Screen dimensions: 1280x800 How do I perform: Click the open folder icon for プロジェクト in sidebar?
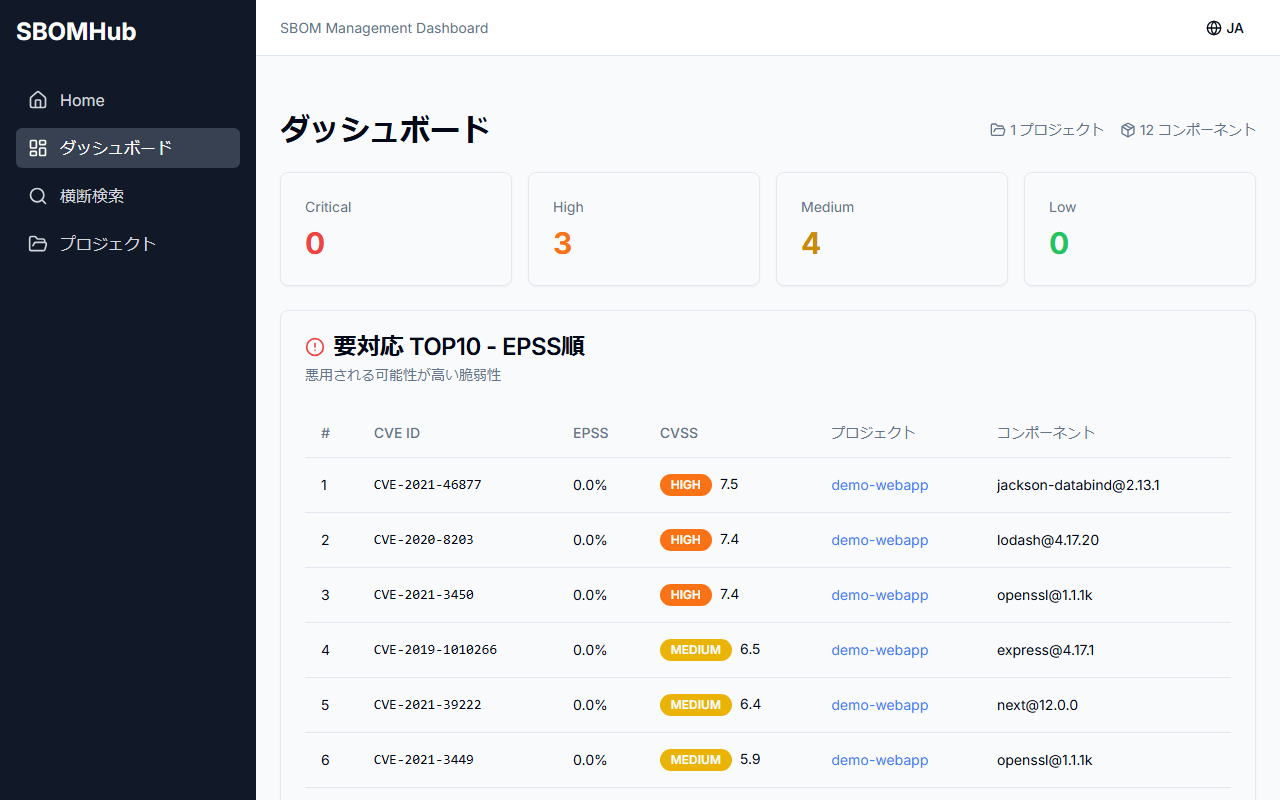(38, 244)
